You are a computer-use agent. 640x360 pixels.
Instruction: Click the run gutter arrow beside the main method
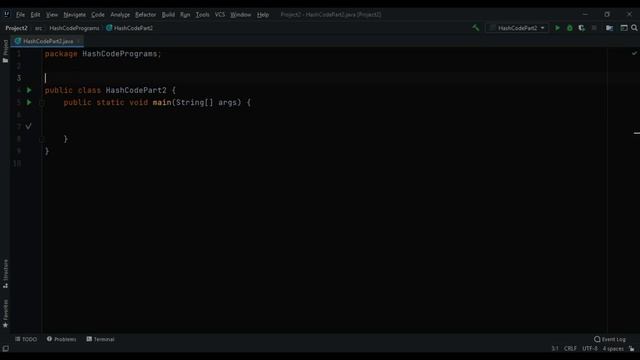[x=29, y=102]
